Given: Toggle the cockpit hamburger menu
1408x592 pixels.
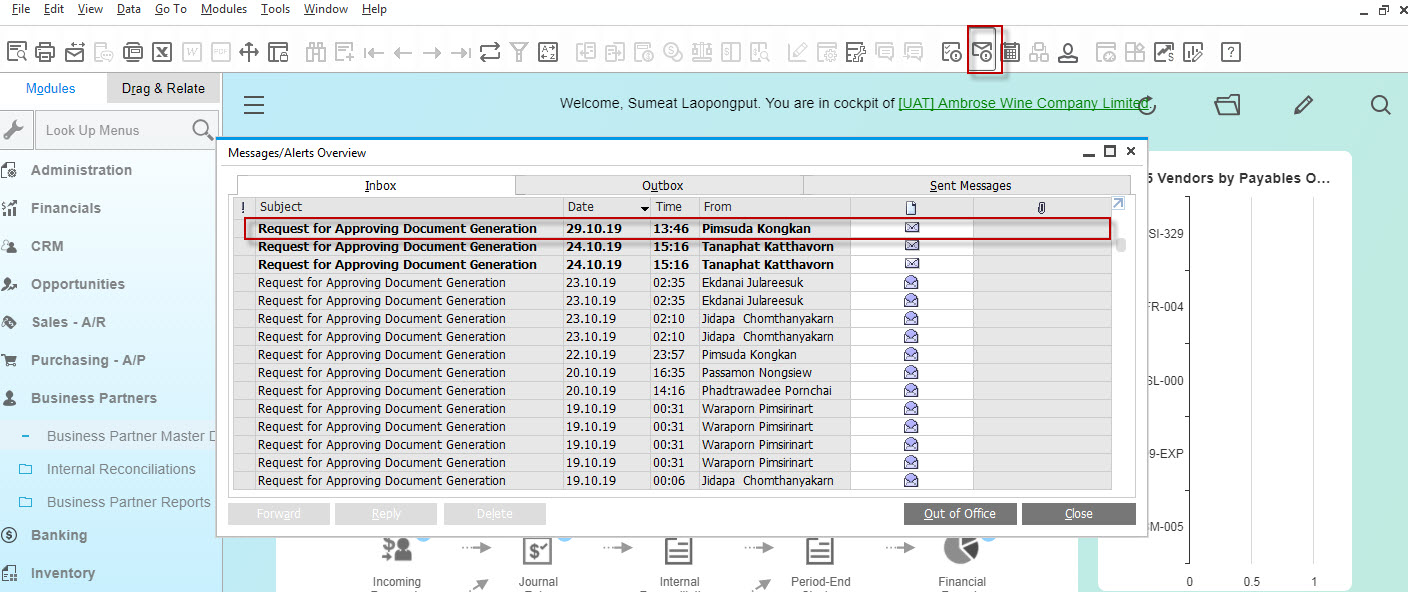Looking at the screenshot, I should 254,104.
